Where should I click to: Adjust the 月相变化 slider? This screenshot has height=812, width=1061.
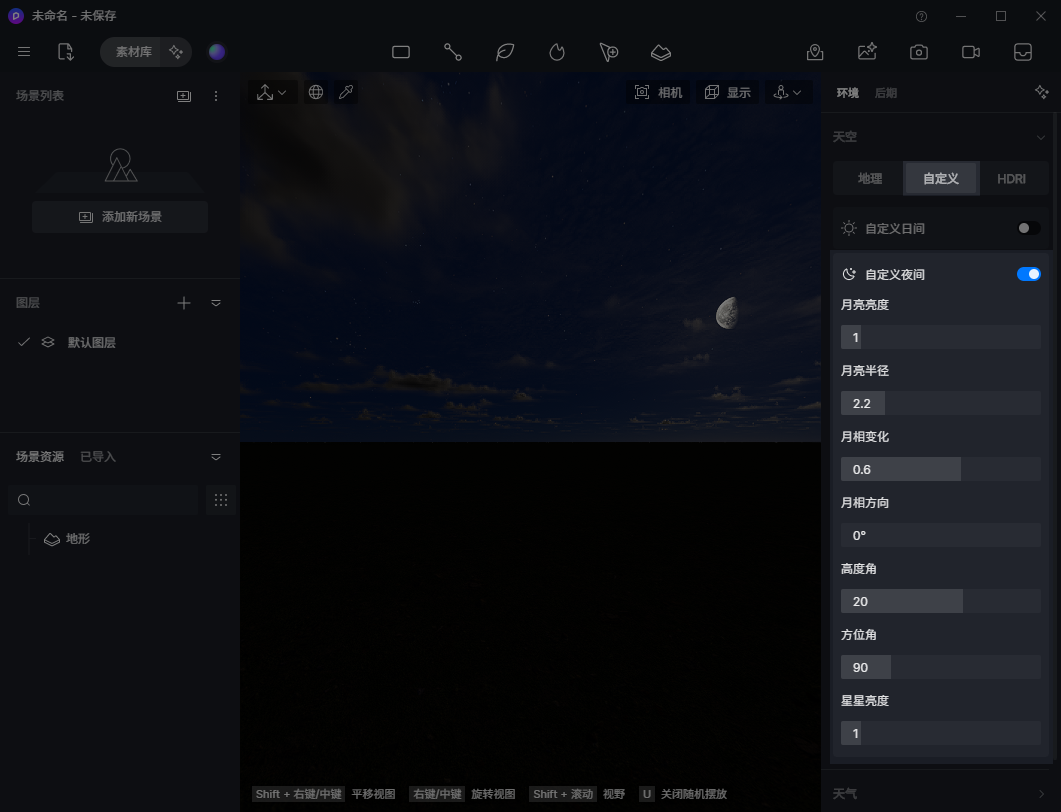coord(941,469)
